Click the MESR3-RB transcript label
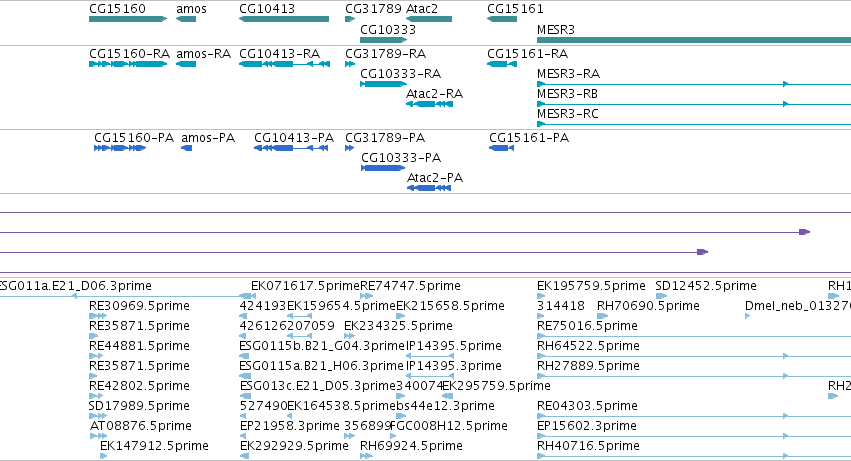 pyautogui.click(x=567, y=94)
